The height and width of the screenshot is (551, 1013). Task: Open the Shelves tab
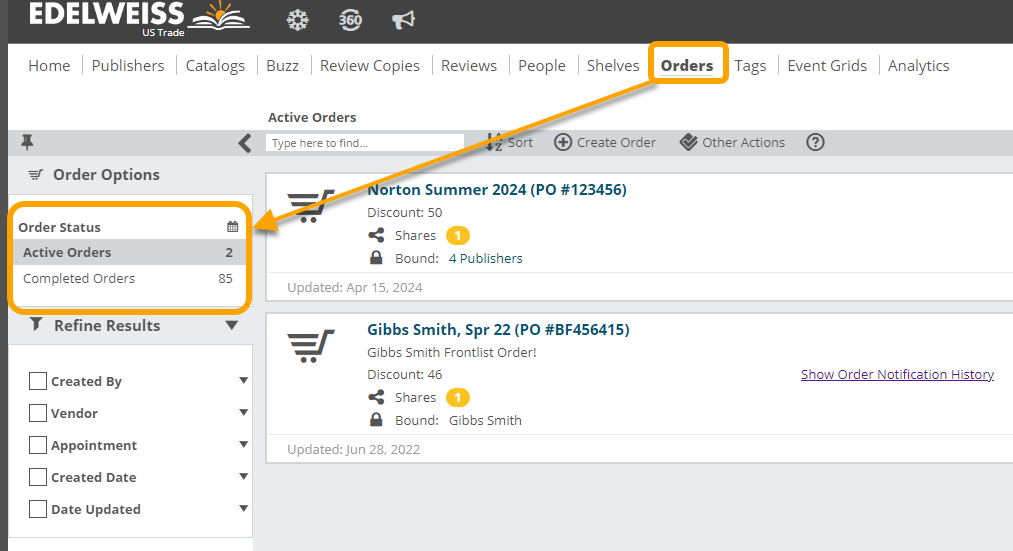pos(613,65)
